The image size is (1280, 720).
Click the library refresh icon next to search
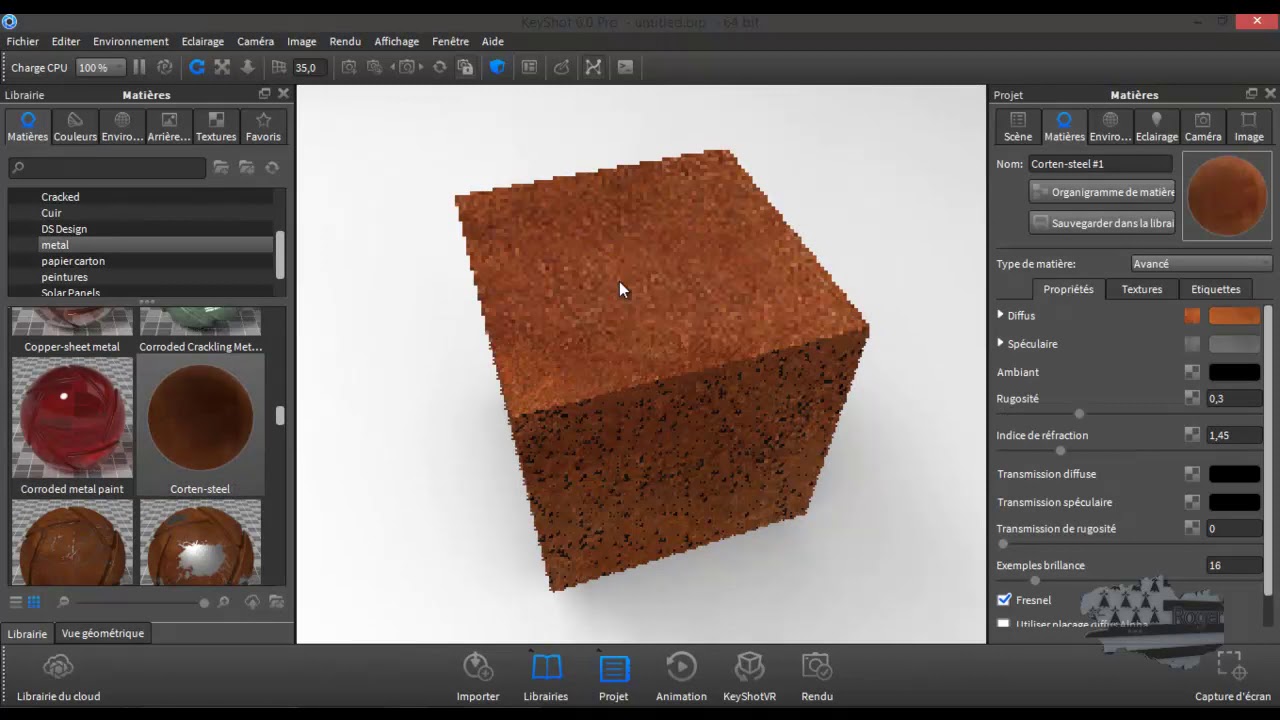pos(272,168)
